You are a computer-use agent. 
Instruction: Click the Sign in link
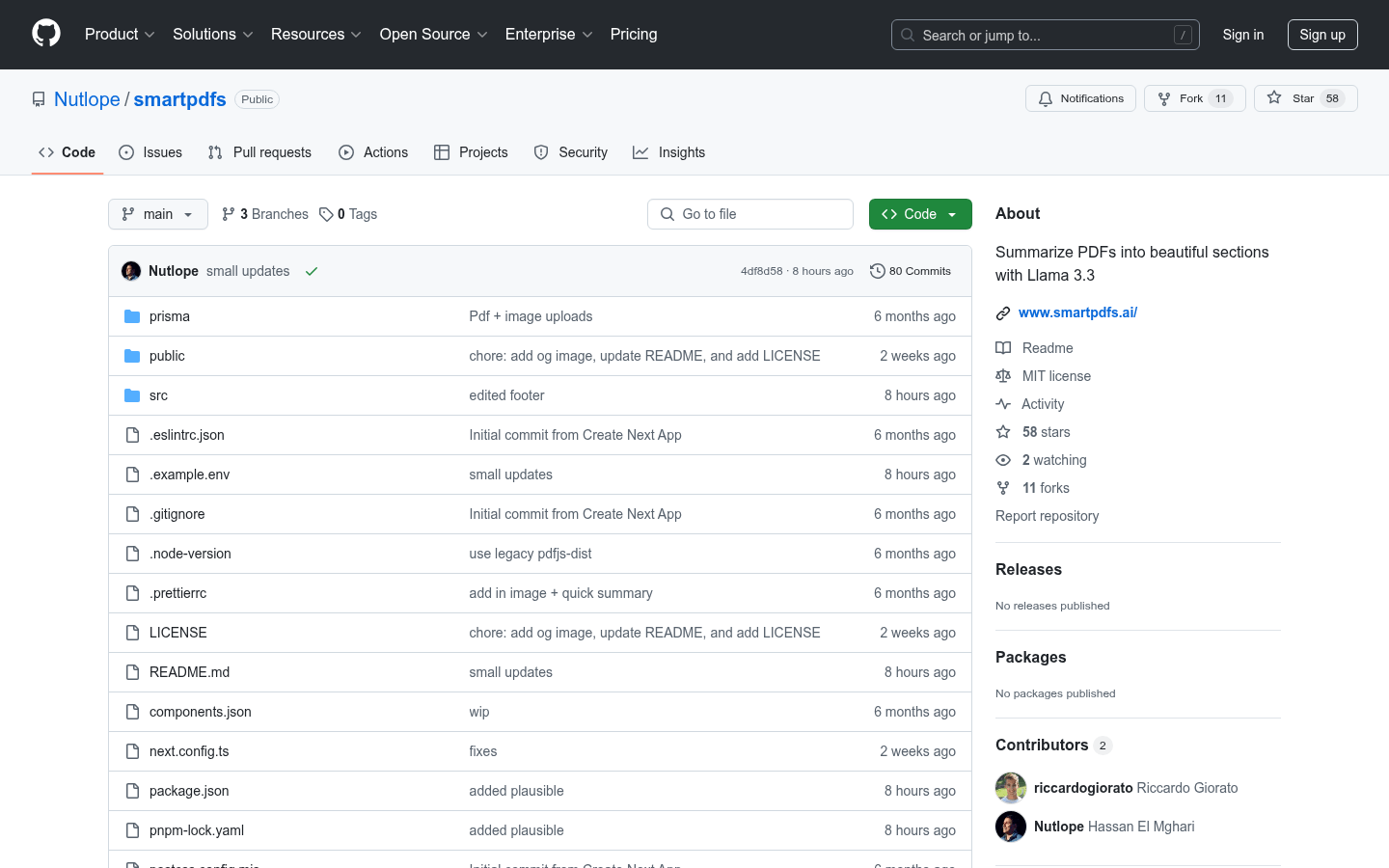[1243, 35]
